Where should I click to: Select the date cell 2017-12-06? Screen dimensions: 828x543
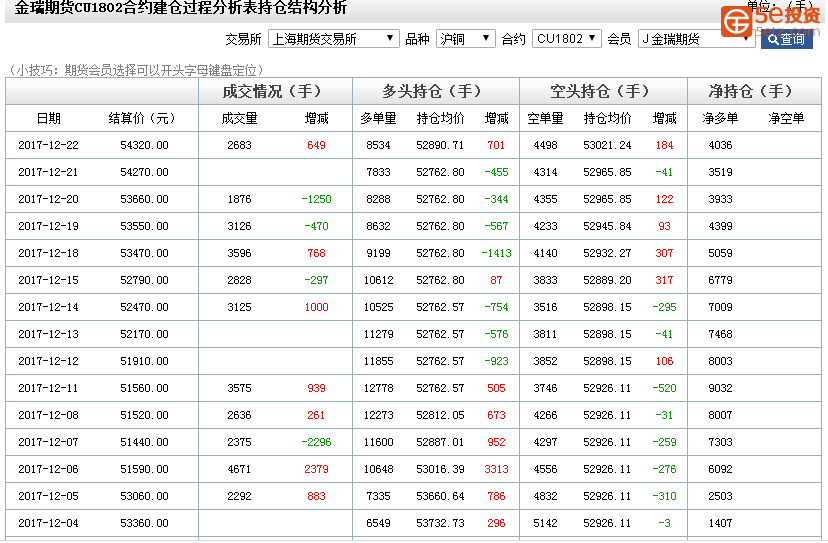click(48, 469)
